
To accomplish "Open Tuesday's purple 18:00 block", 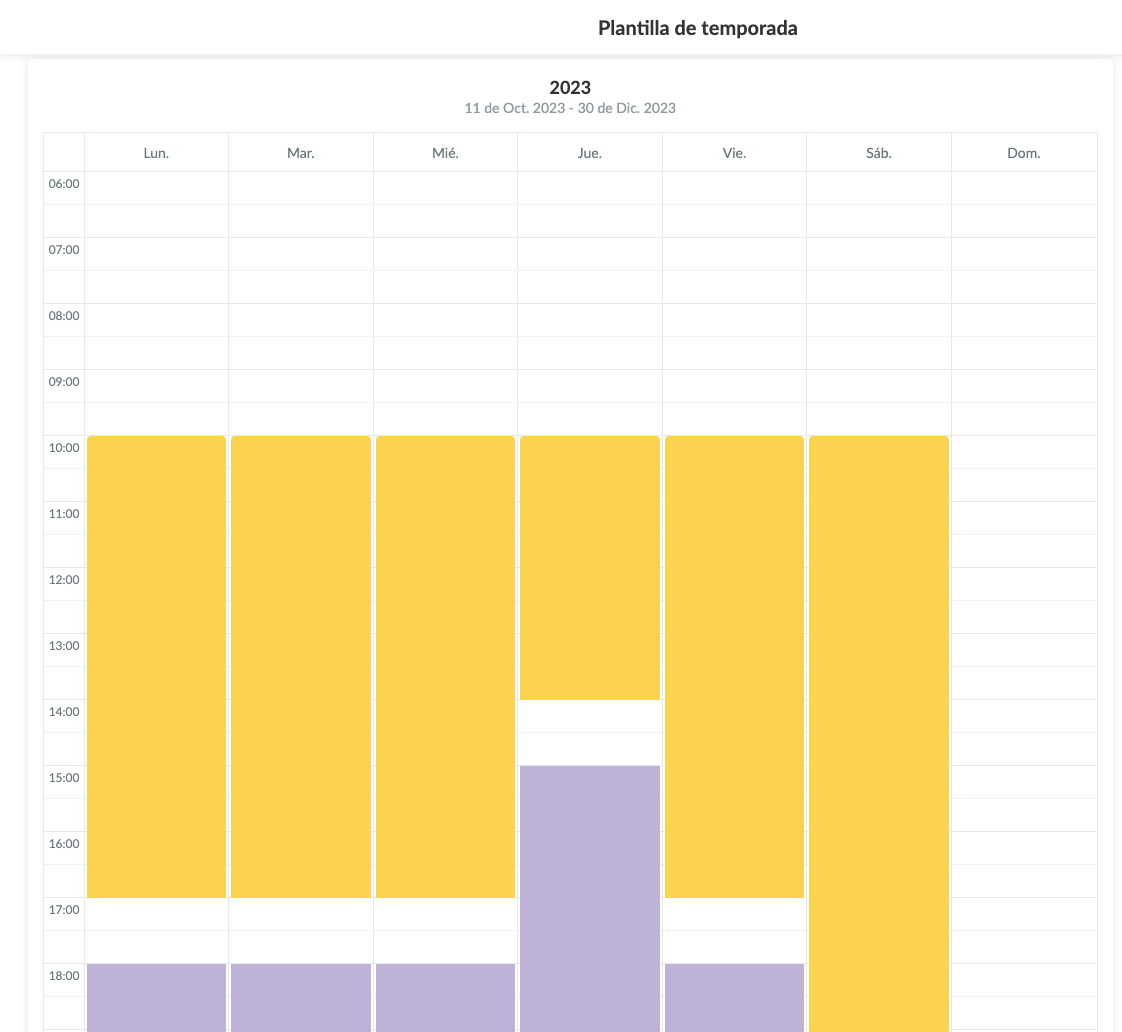I will pos(301,997).
